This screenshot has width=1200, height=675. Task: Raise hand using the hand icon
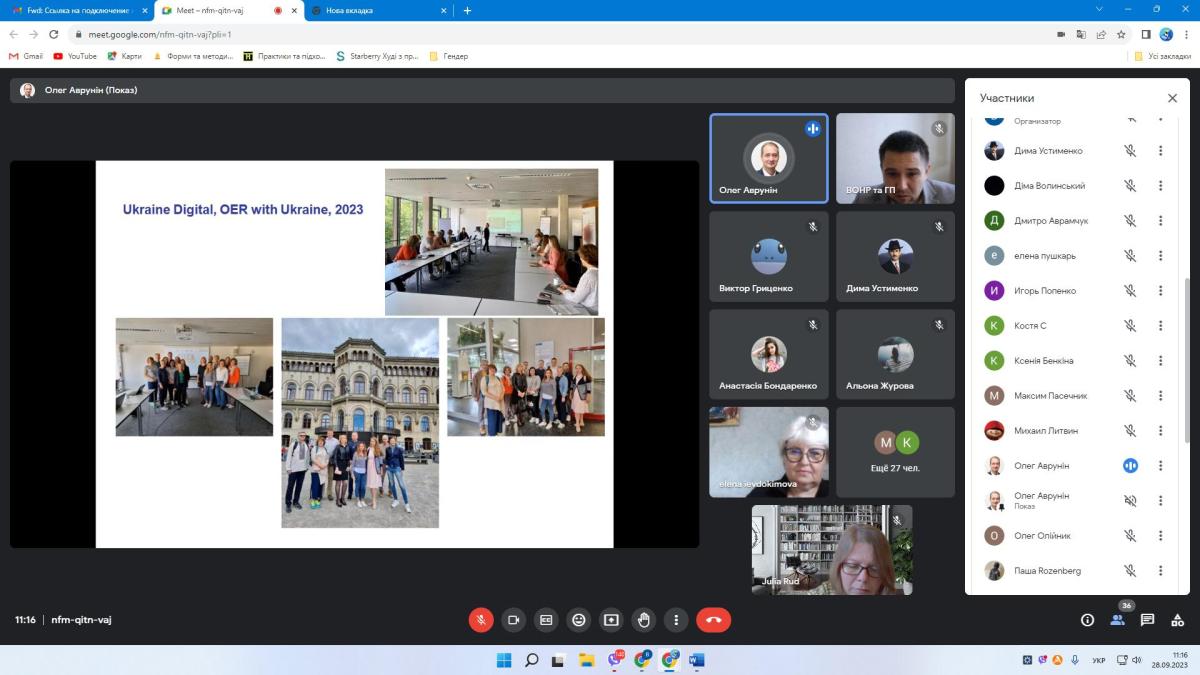[644, 620]
